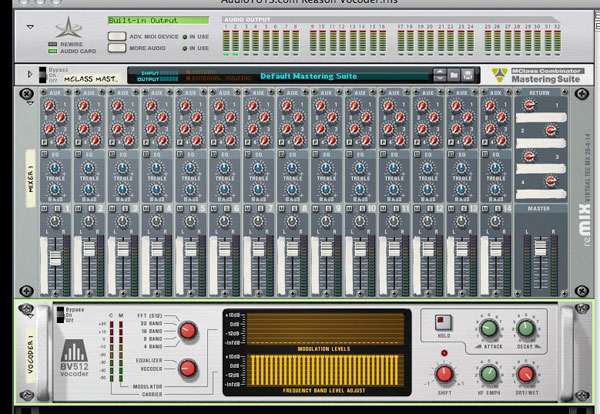Fold the hardware interface with its triangle
The height and width of the screenshot is (414, 600).
pos(30,27)
